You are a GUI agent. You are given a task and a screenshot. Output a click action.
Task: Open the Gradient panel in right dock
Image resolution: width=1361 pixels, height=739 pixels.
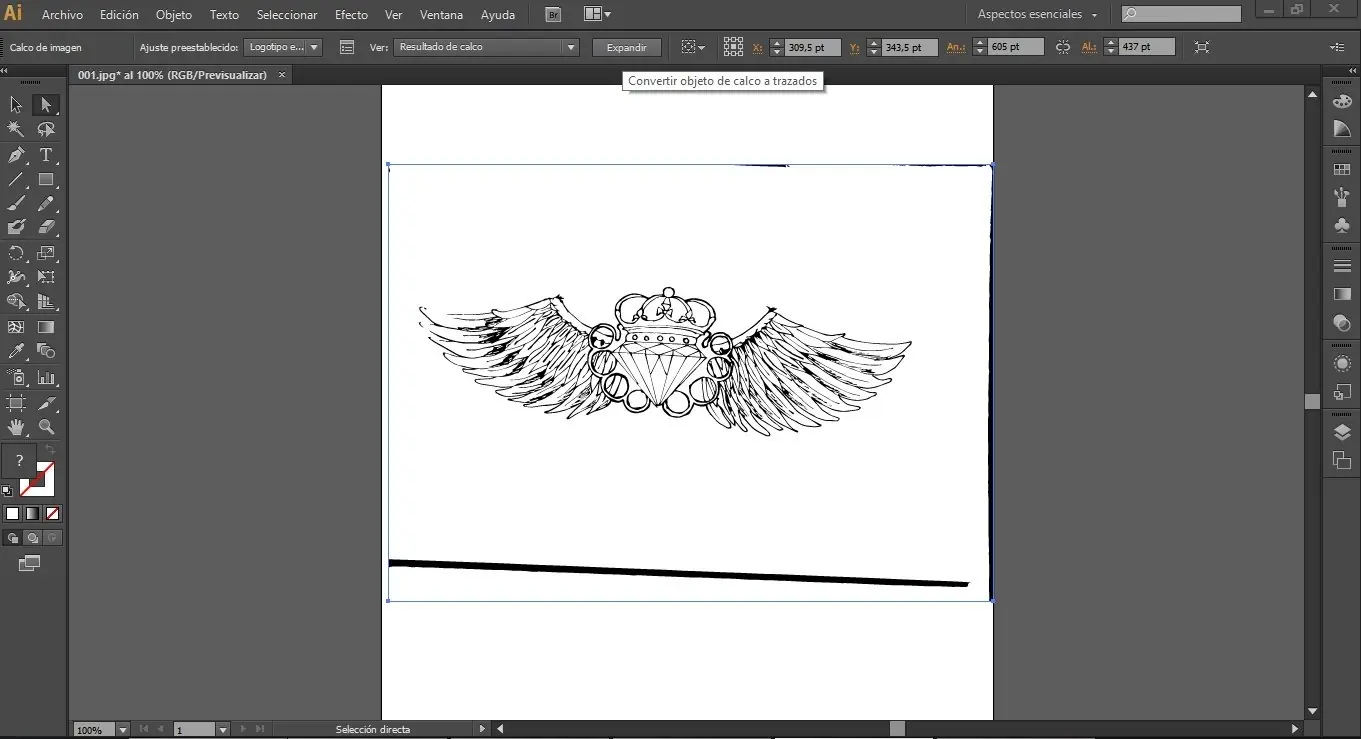[1342, 294]
